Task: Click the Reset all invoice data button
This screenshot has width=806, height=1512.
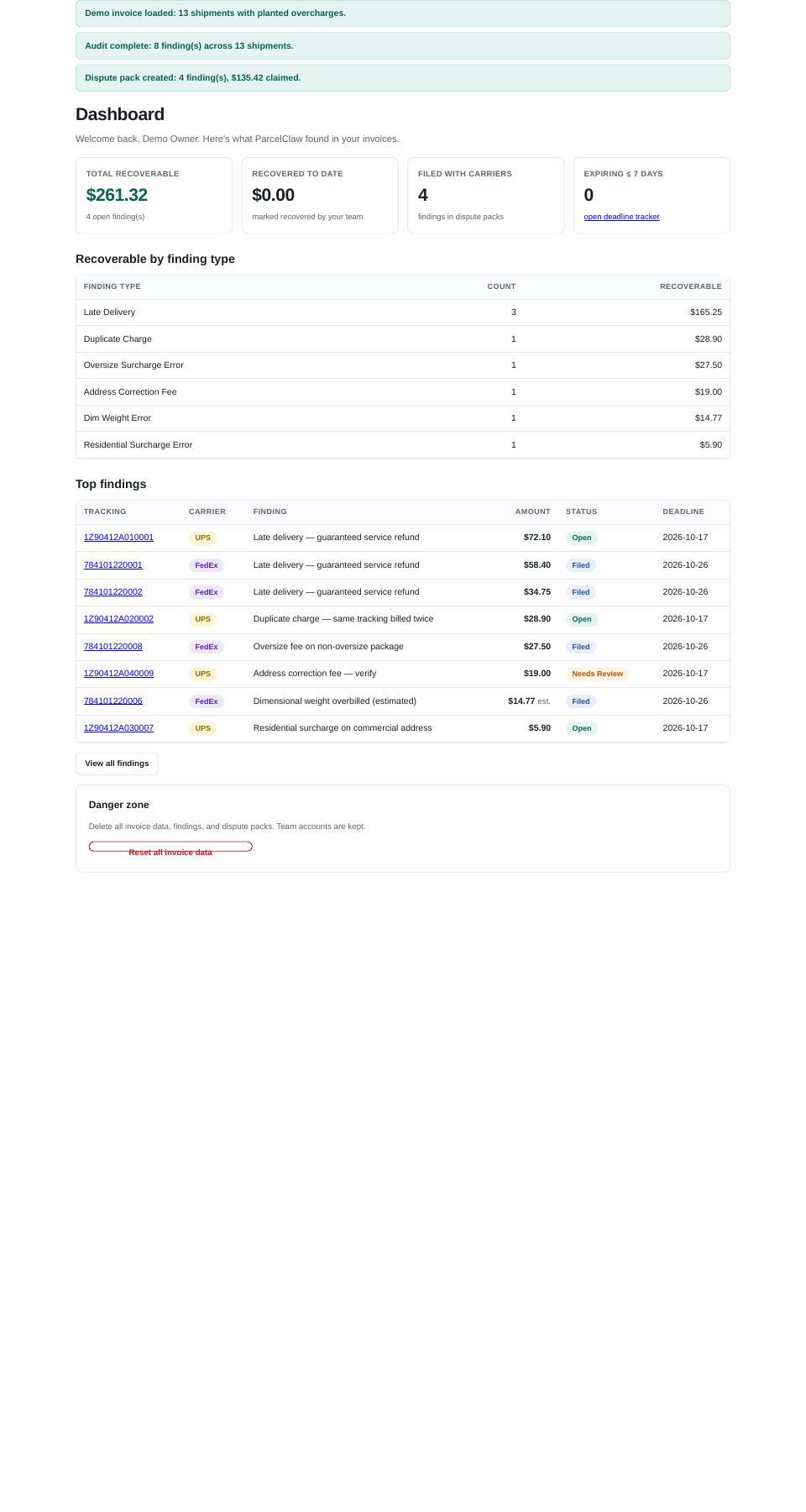Action: [170, 847]
